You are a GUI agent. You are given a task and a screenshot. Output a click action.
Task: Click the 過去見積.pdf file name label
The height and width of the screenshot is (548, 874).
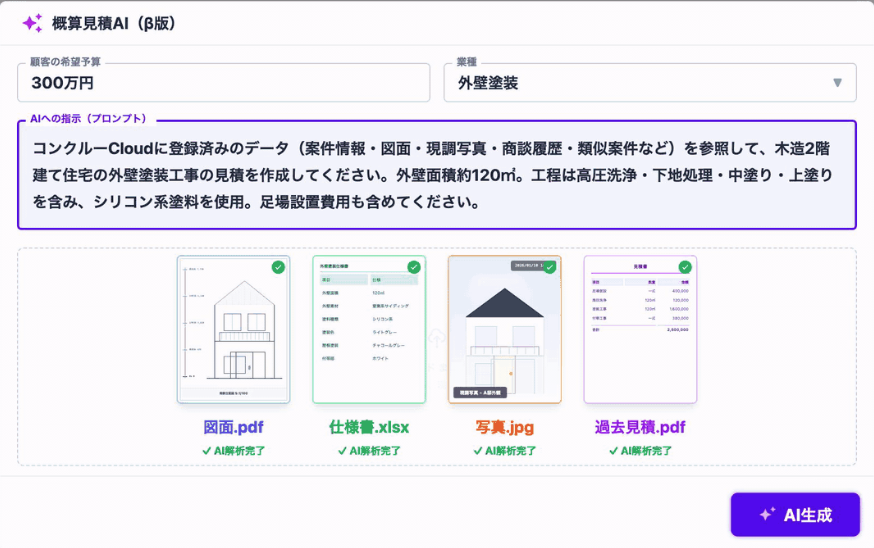640,427
